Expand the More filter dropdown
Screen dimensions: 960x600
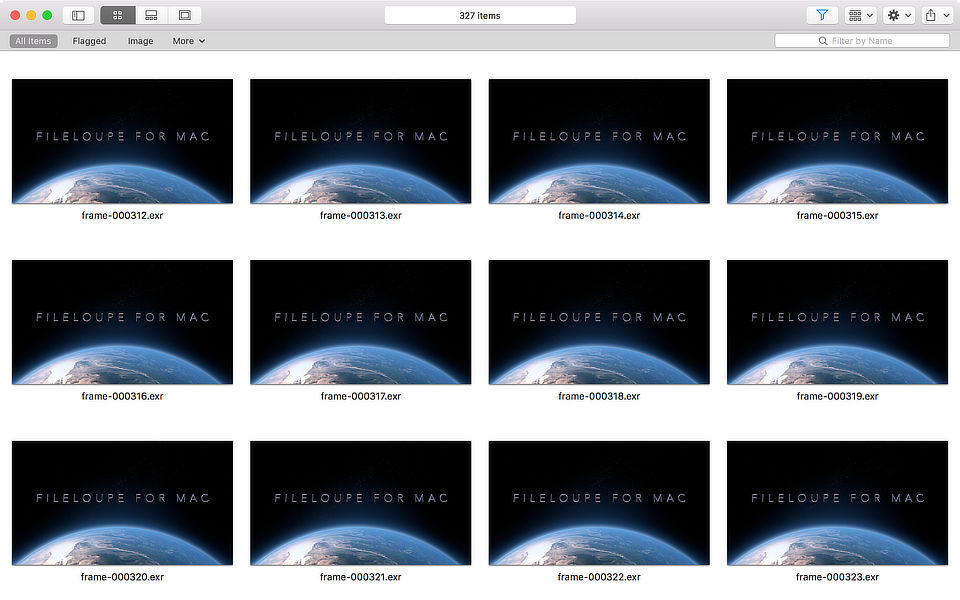pos(188,41)
